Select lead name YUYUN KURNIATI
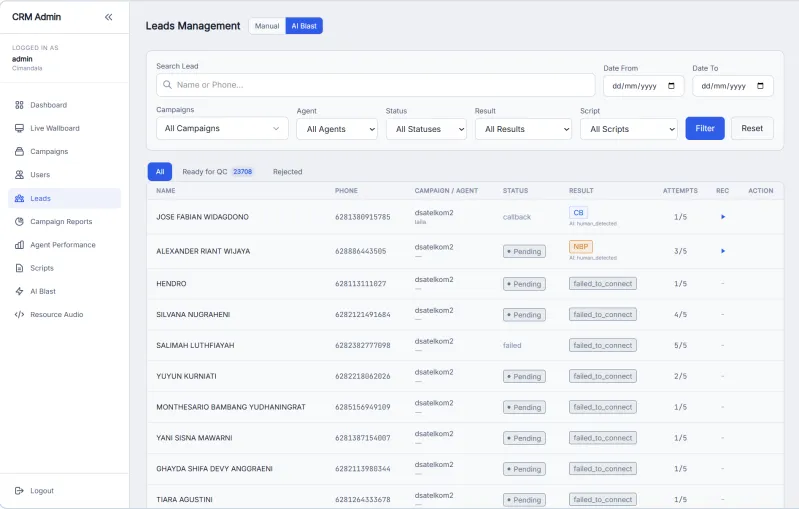The width and height of the screenshot is (799, 509). coord(186,377)
